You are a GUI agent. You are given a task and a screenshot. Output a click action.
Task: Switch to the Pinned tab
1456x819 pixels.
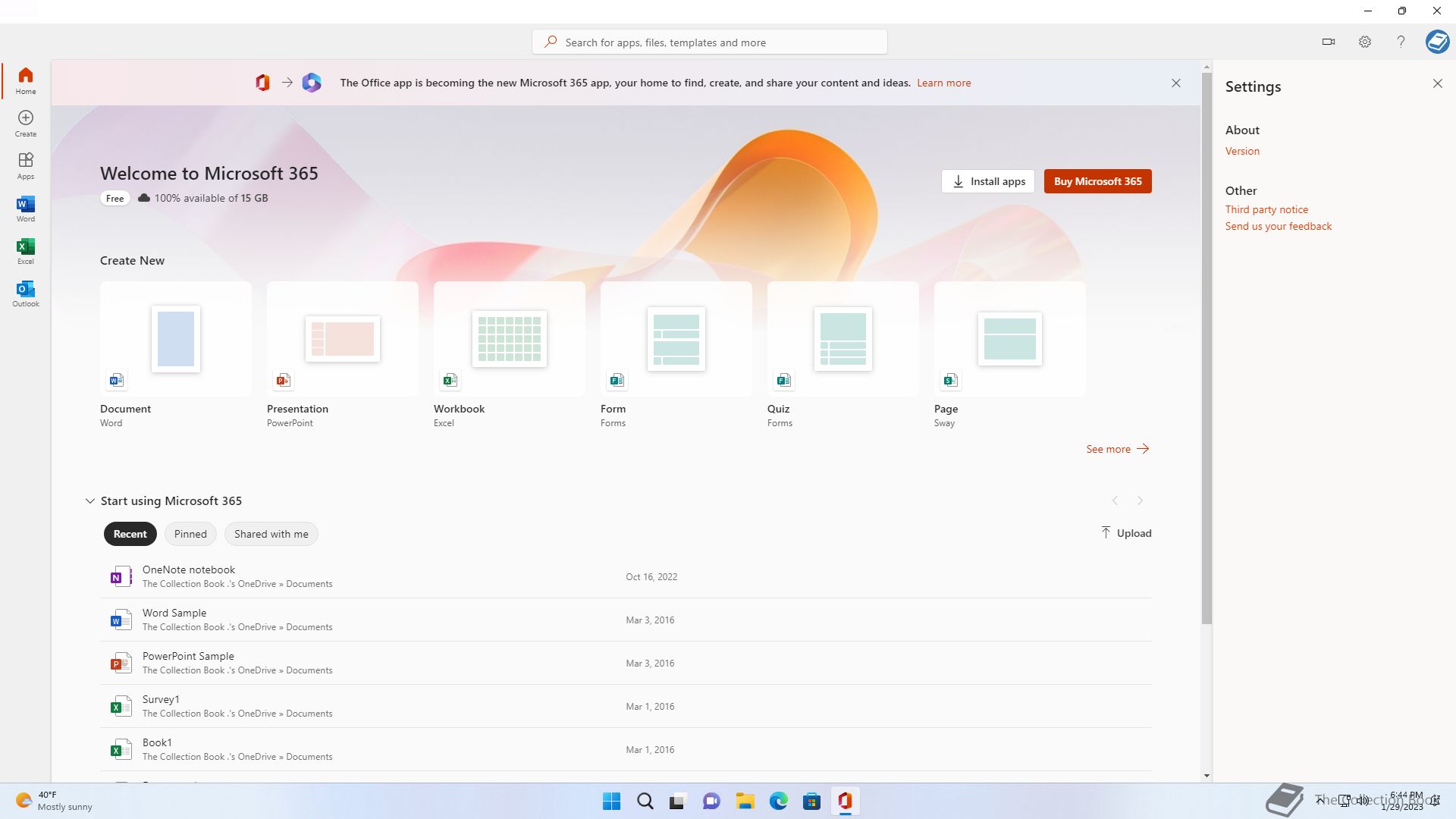coord(190,534)
